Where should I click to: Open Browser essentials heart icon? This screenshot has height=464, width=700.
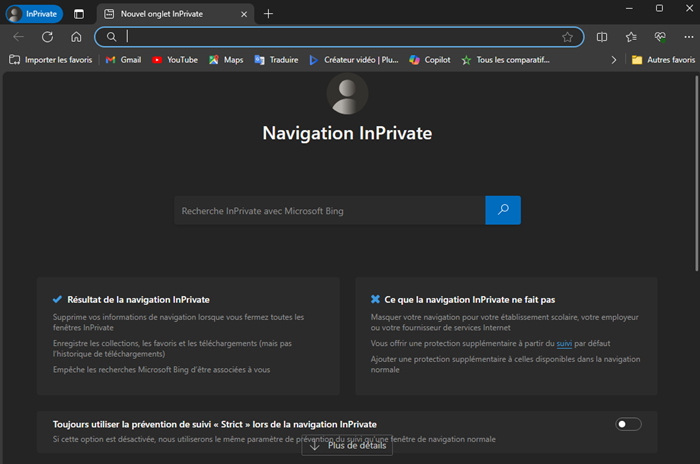pyautogui.click(x=660, y=37)
